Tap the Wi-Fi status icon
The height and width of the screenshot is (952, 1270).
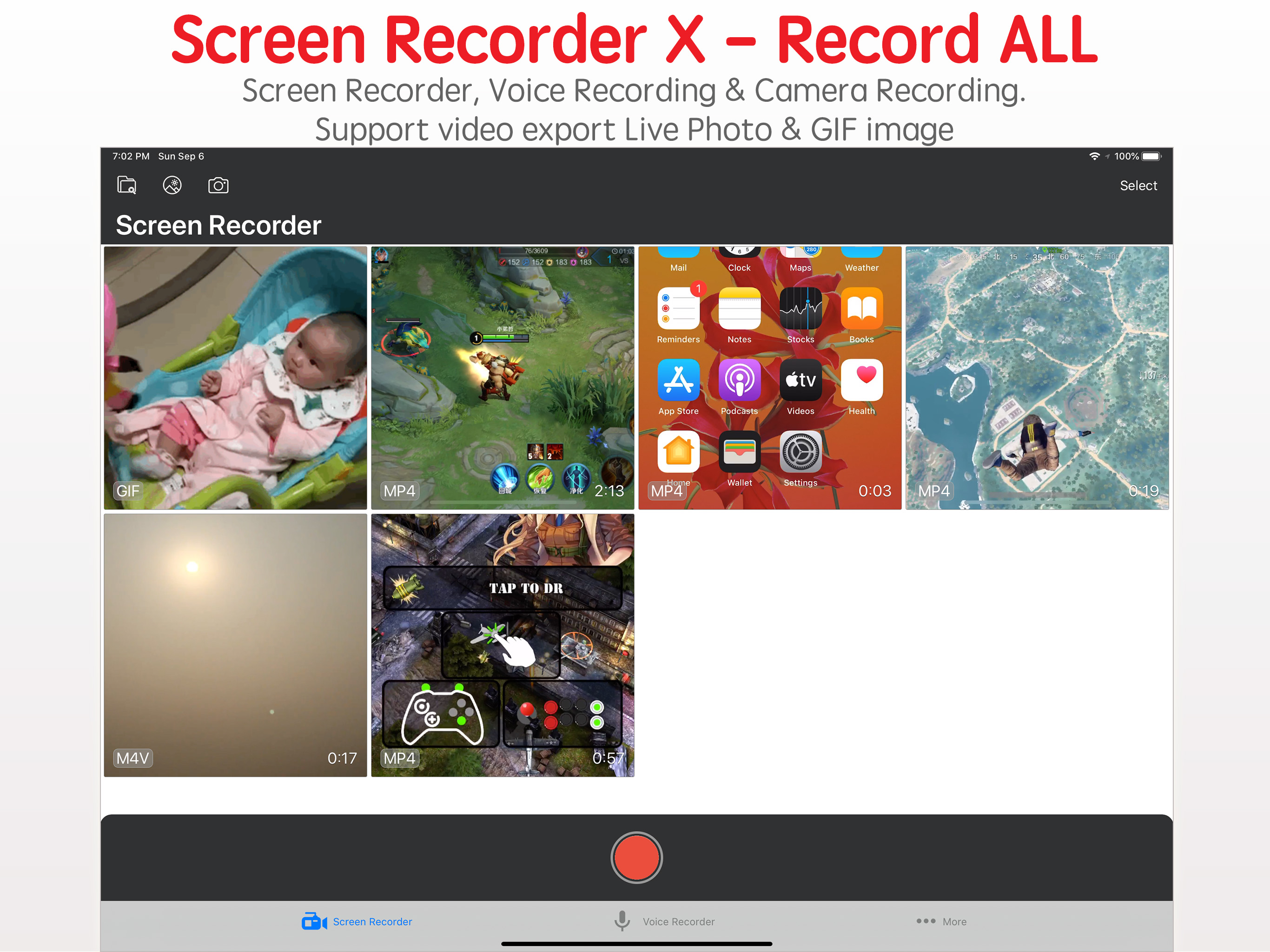click(x=1094, y=156)
